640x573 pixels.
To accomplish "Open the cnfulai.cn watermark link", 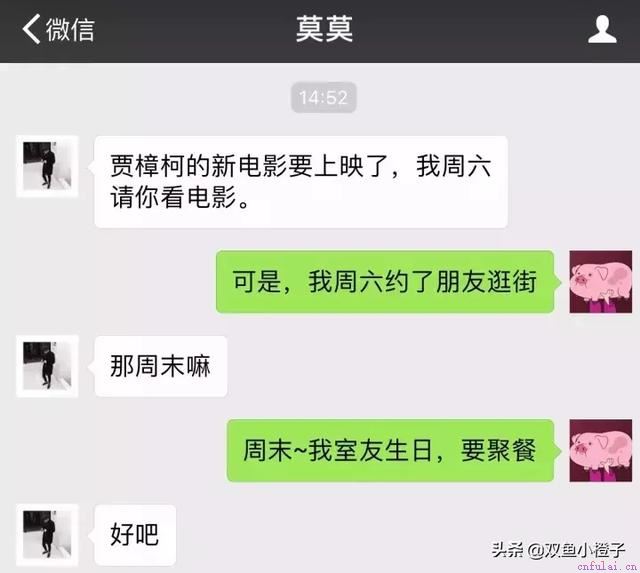I will pyautogui.click(x=607, y=566).
